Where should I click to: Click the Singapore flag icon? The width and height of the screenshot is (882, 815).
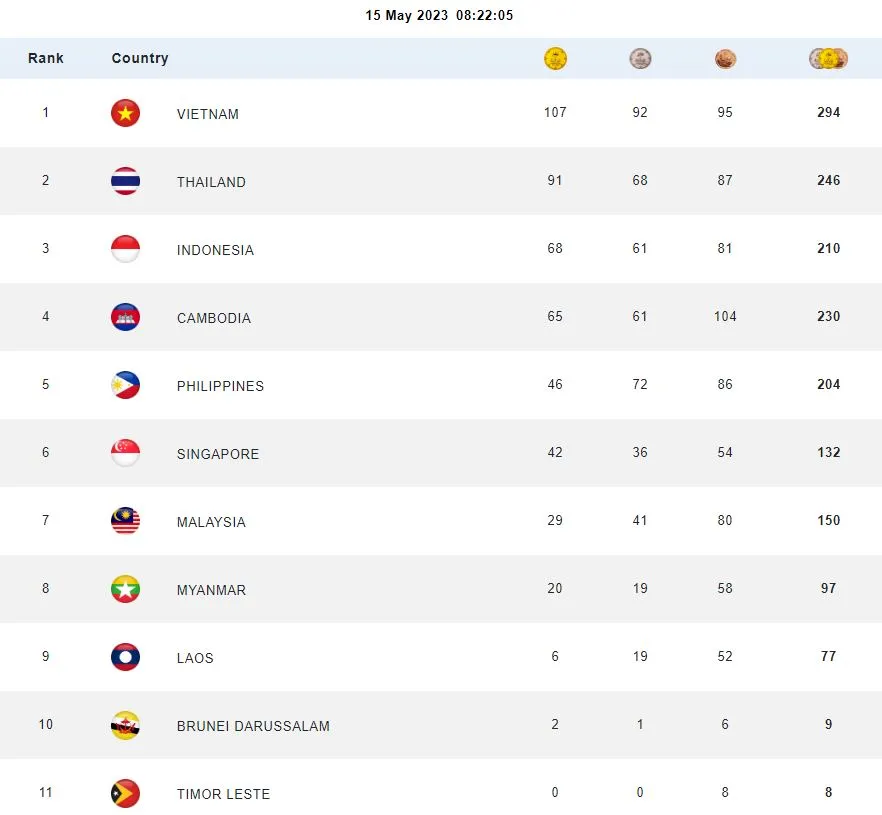(125, 453)
